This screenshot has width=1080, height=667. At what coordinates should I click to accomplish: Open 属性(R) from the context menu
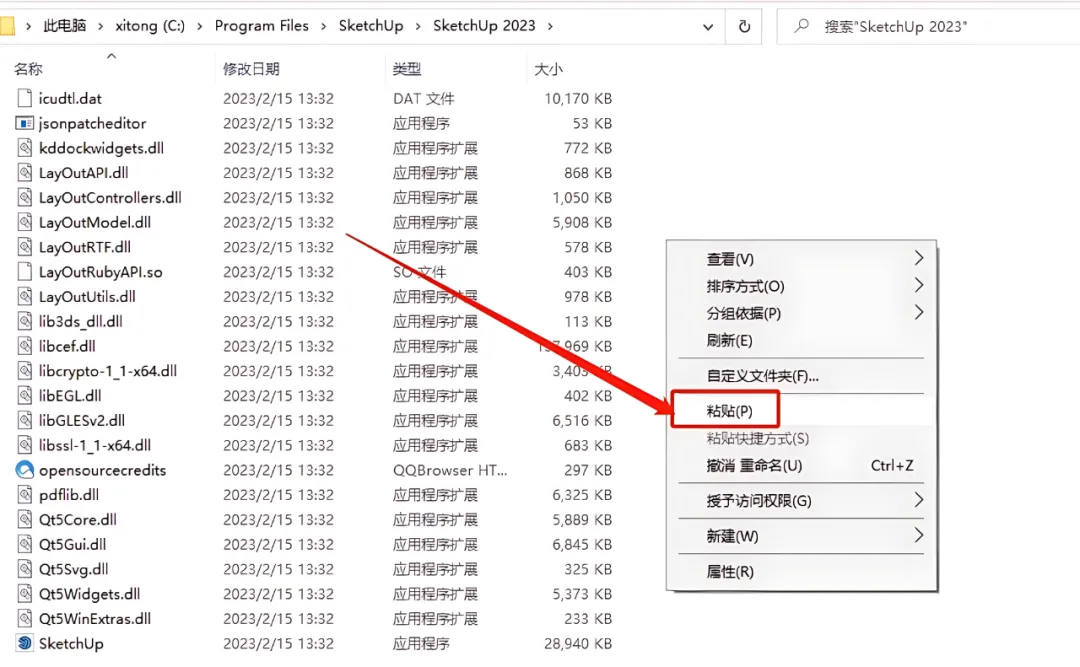[x=801, y=571]
